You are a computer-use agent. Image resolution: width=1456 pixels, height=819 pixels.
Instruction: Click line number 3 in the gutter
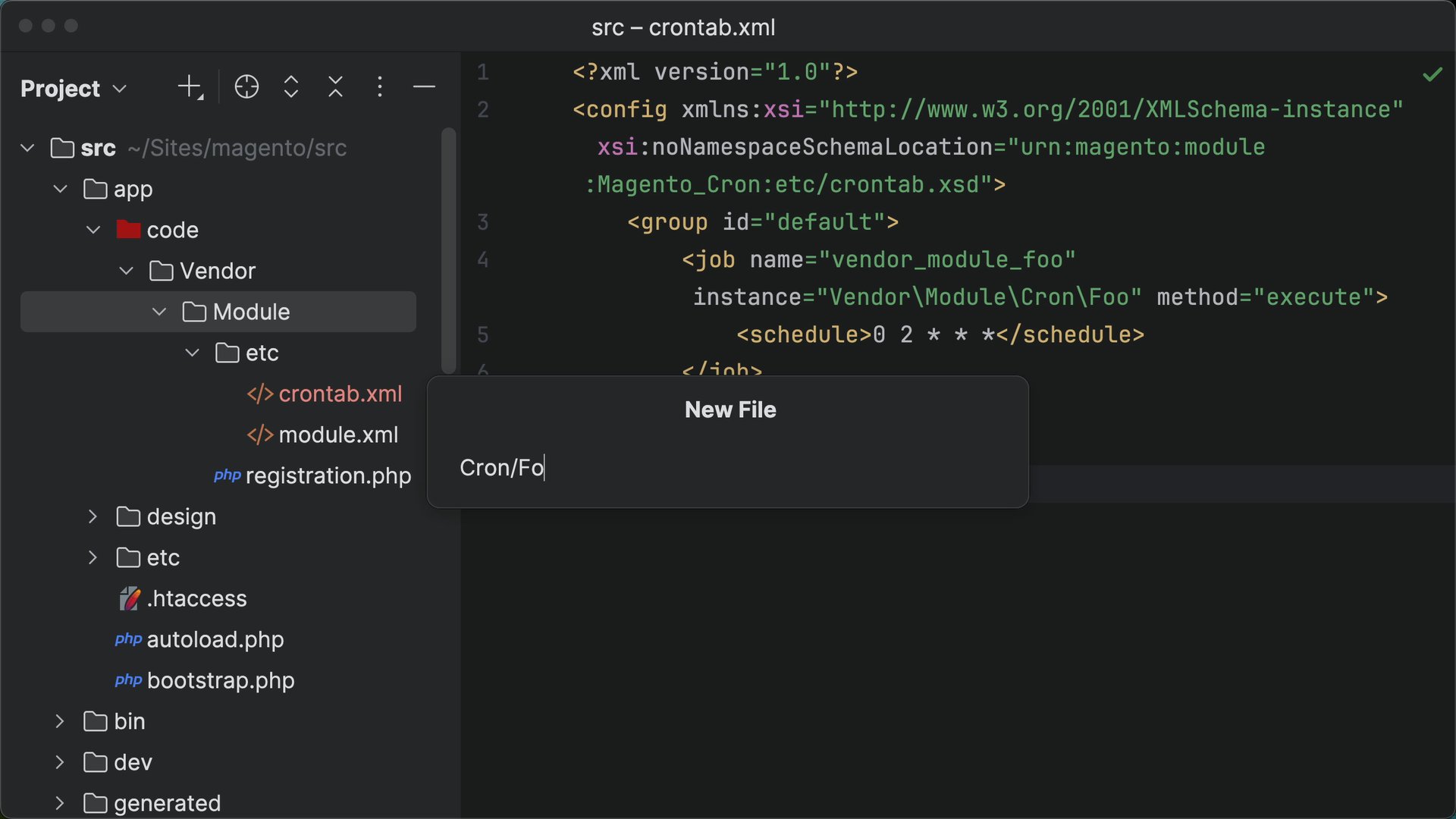click(x=483, y=222)
